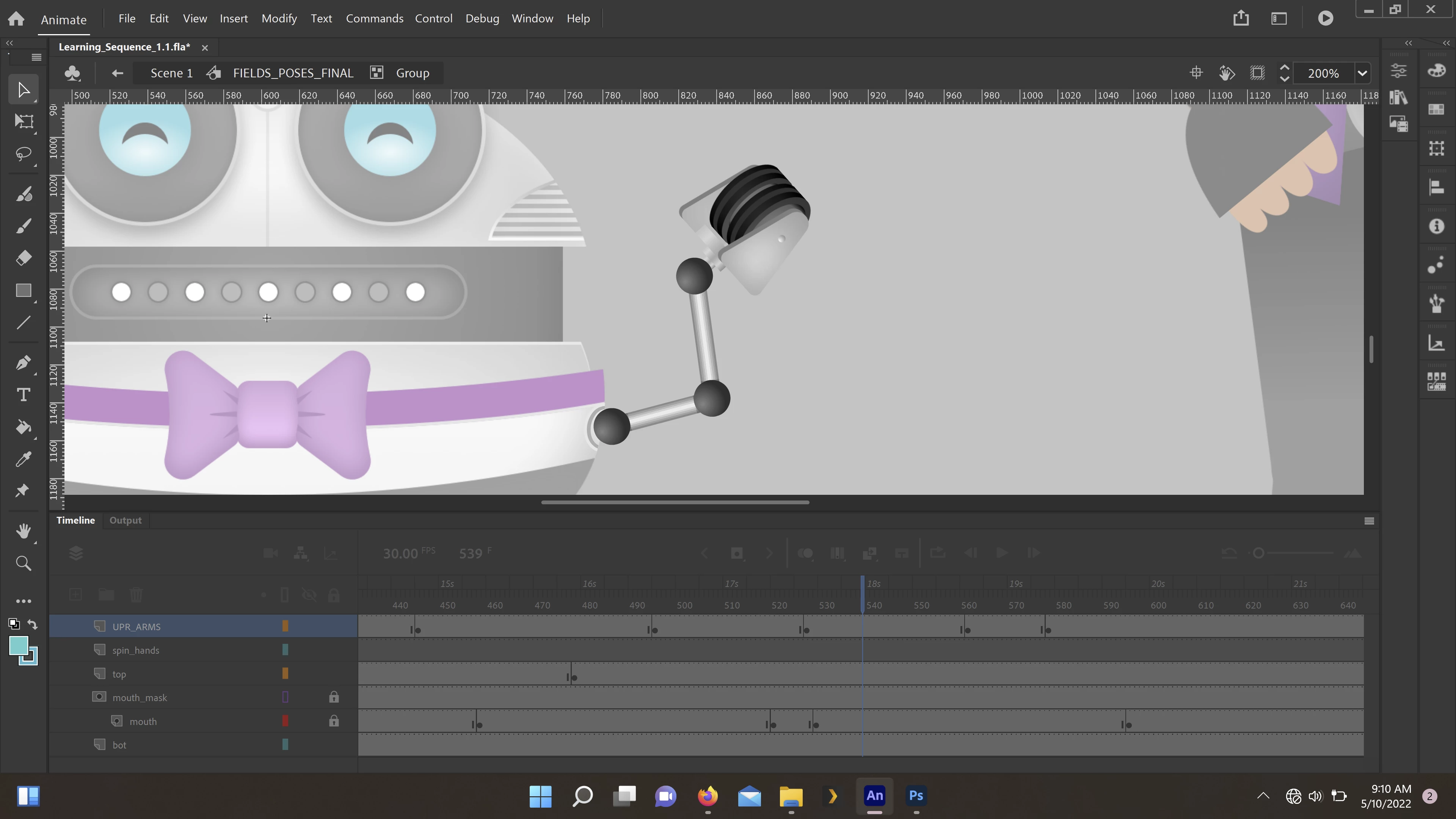This screenshot has width=1456, height=819.
Task: Toggle outline color of UPR_ARMS layer
Action: [x=286, y=626]
